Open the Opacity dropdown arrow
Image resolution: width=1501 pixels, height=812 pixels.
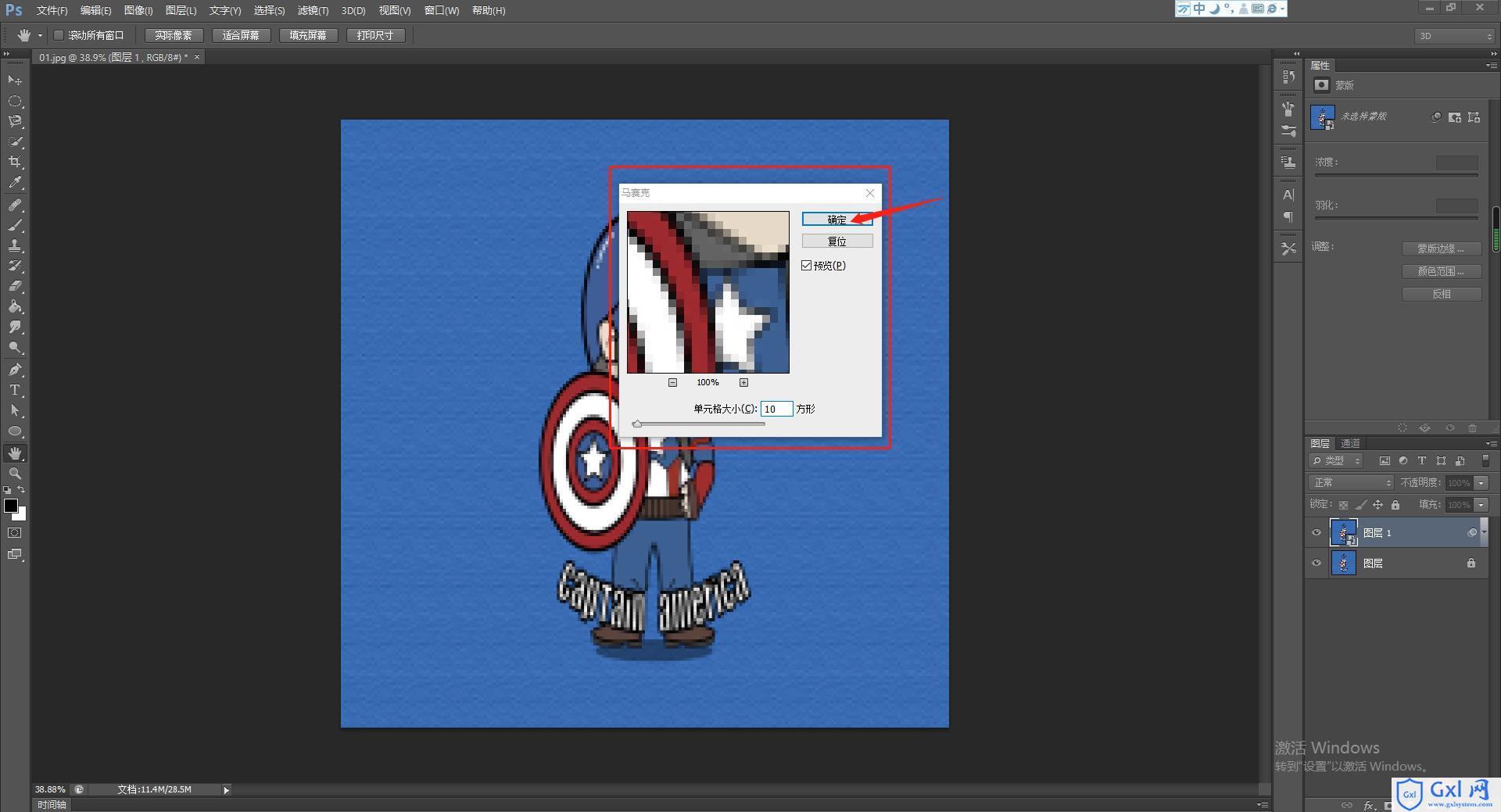[x=1481, y=483]
